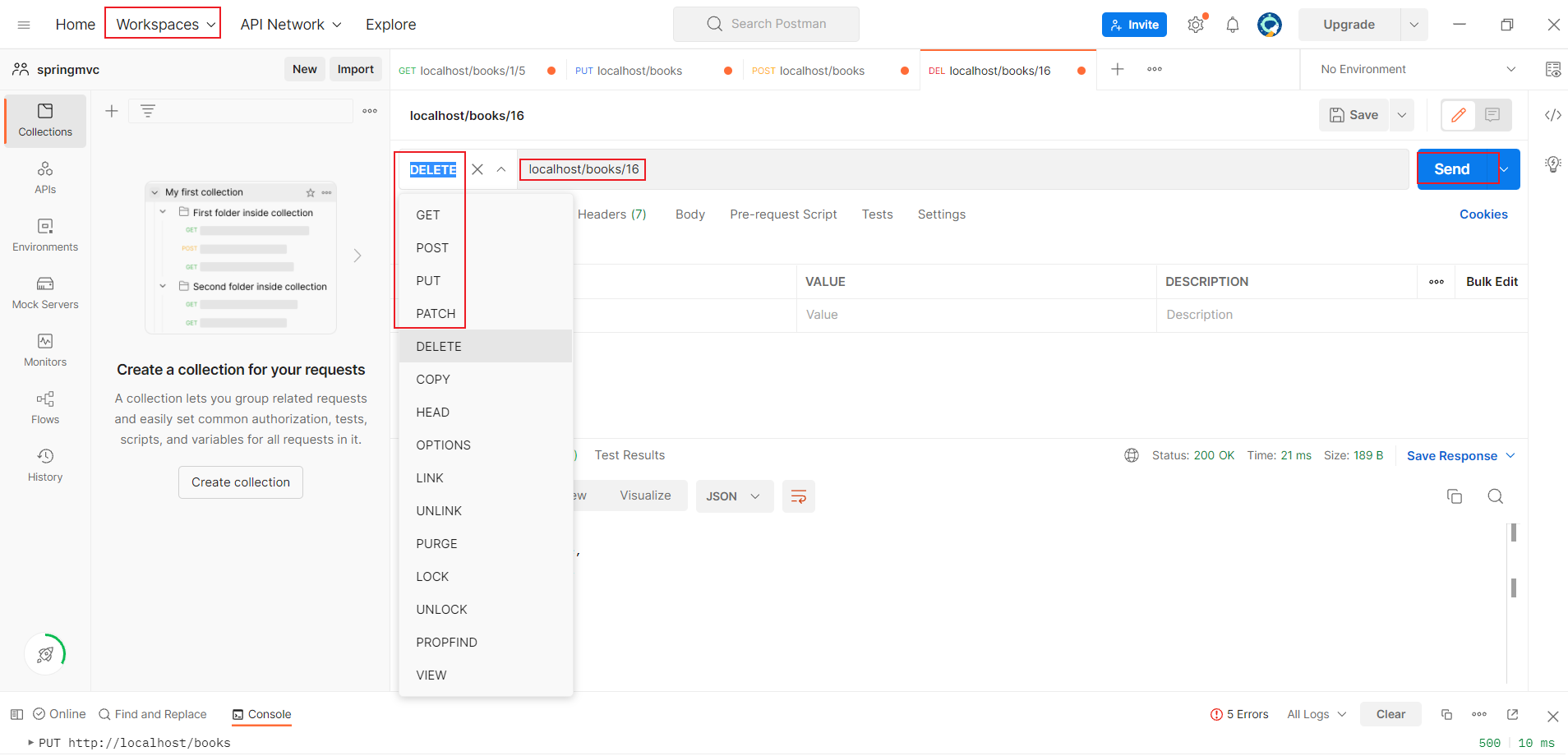This screenshot has height=756, width=1568.
Task: Choose PROPFIND from the method list
Action: [486, 643]
